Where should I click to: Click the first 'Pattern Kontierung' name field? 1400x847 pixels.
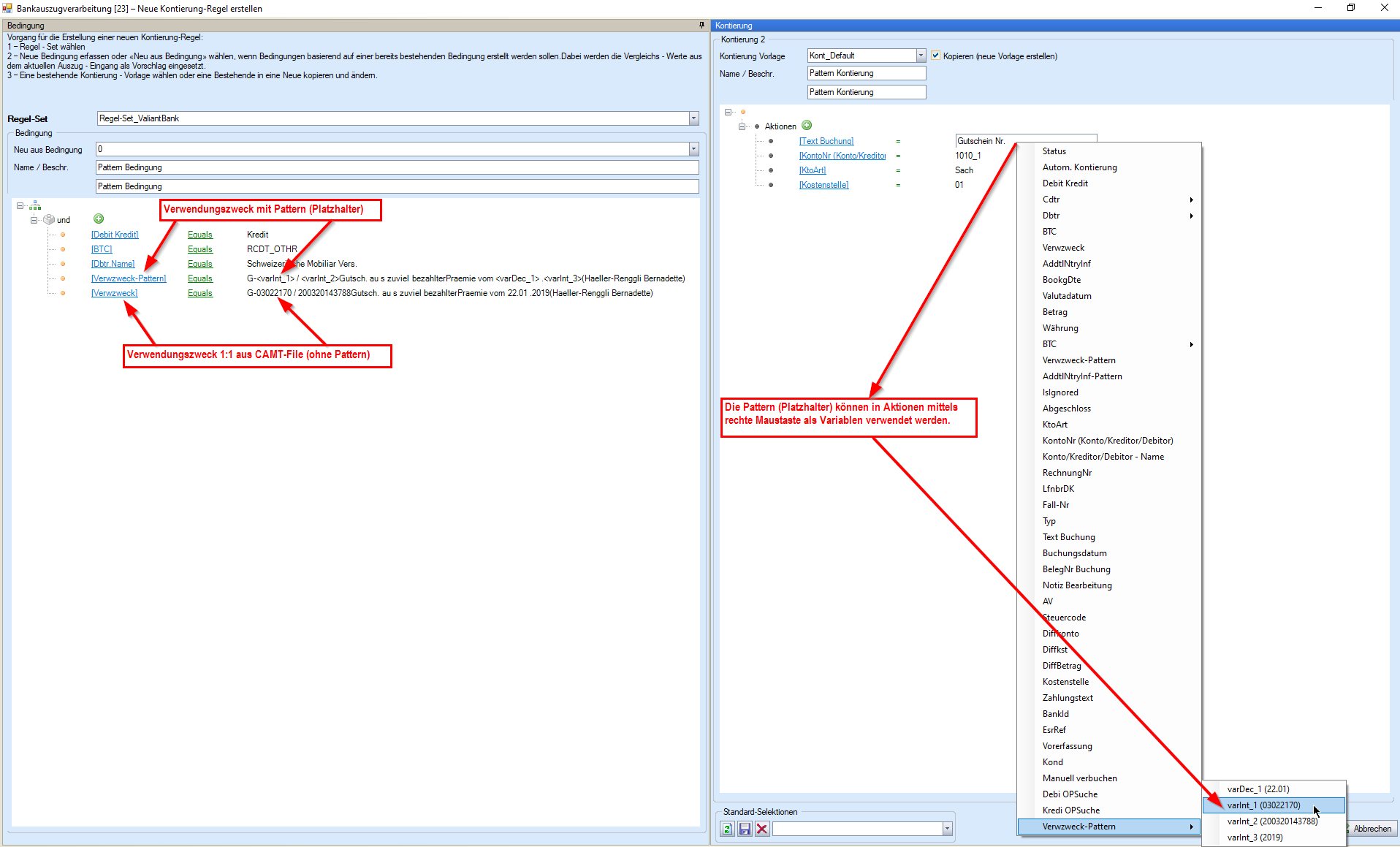pos(867,73)
